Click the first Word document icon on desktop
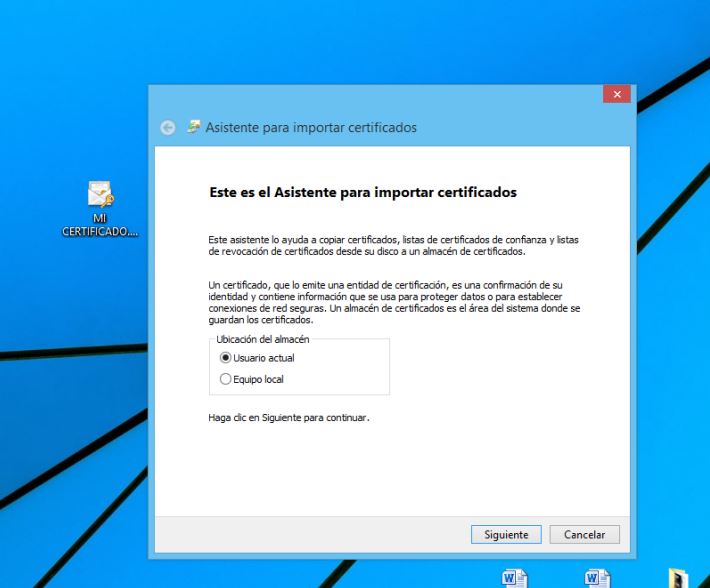Screen dimensions: 710x588 coord(514,578)
